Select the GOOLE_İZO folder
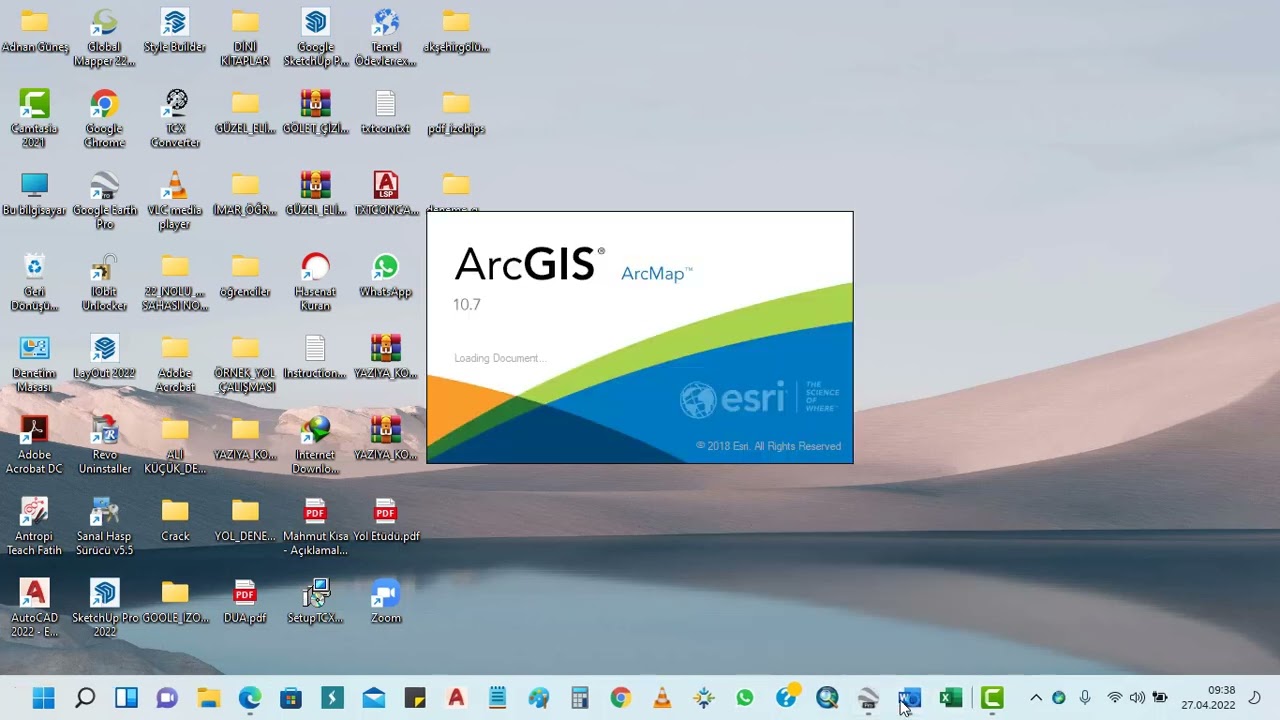Image resolution: width=1280 pixels, height=720 pixels. (175, 602)
